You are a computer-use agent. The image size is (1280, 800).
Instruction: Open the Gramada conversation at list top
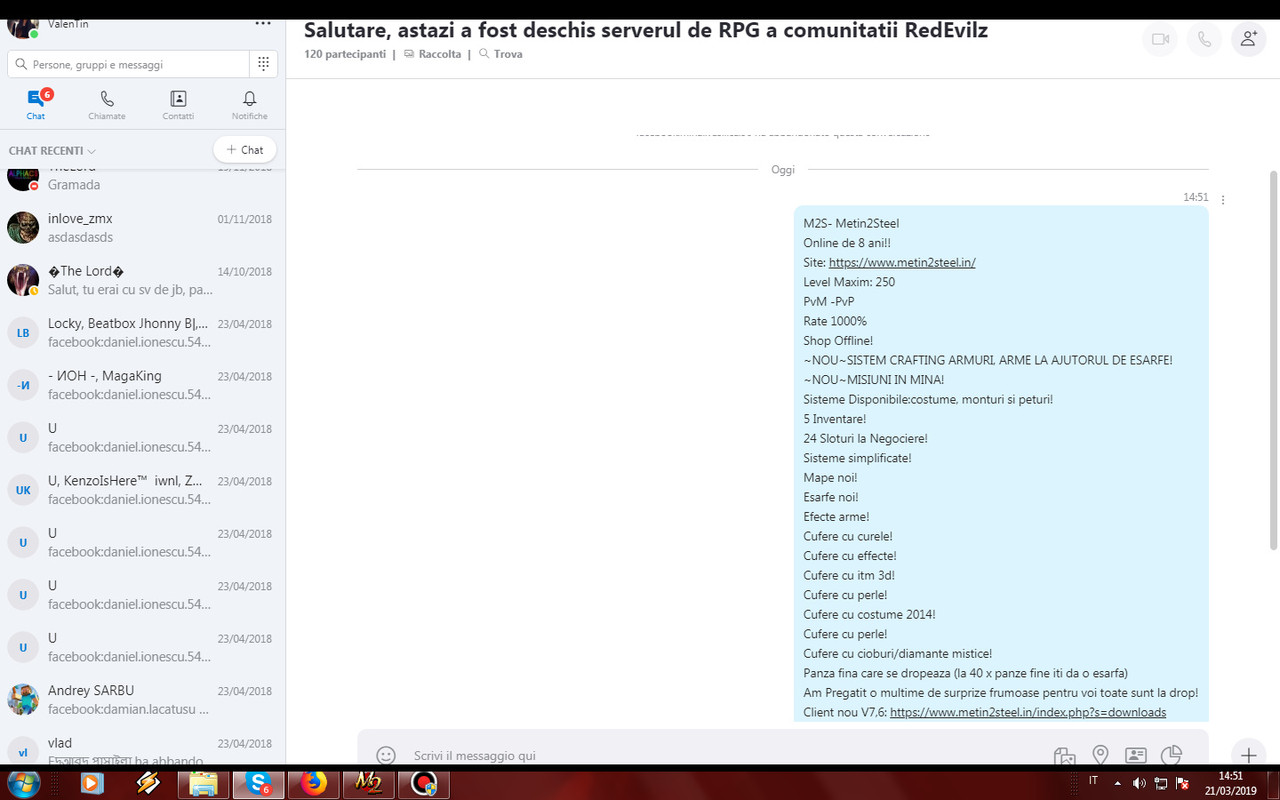coord(143,181)
